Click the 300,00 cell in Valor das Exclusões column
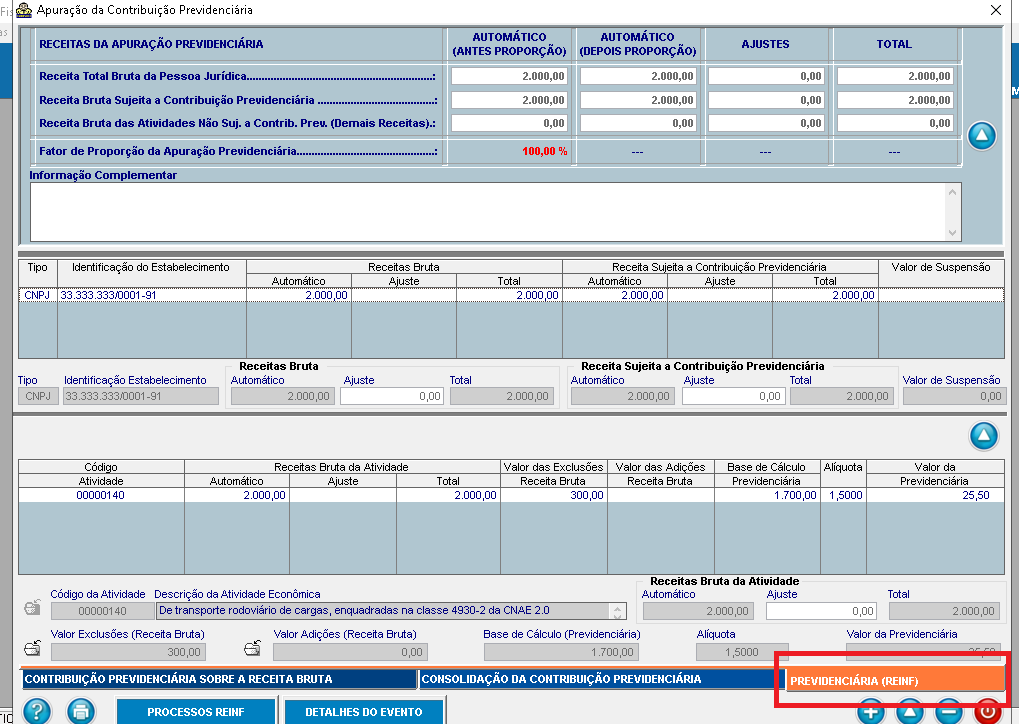 coord(552,495)
